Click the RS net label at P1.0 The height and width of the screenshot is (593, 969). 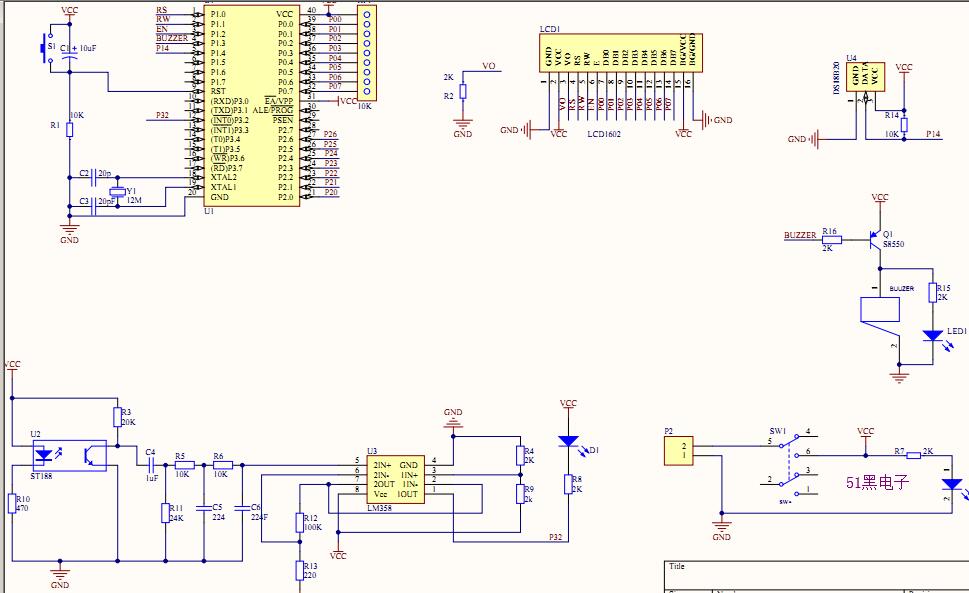161,11
